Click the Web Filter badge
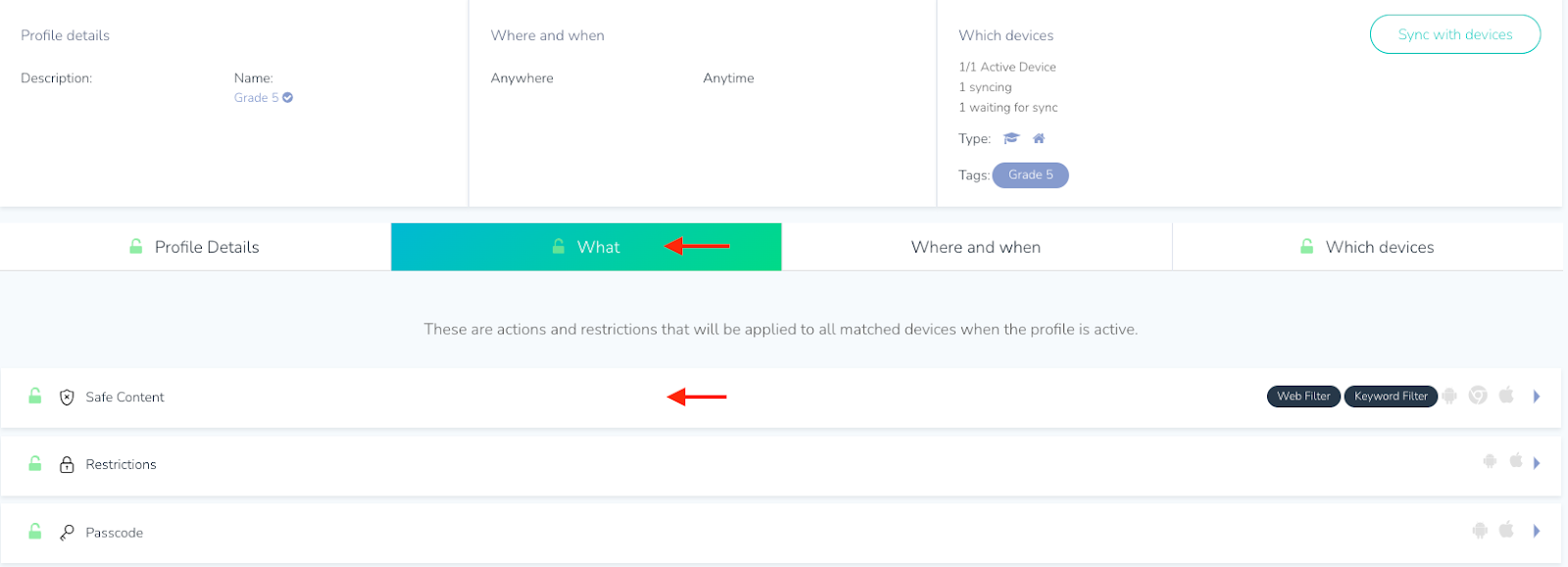Viewport: 1568px width, 567px height. click(1303, 397)
